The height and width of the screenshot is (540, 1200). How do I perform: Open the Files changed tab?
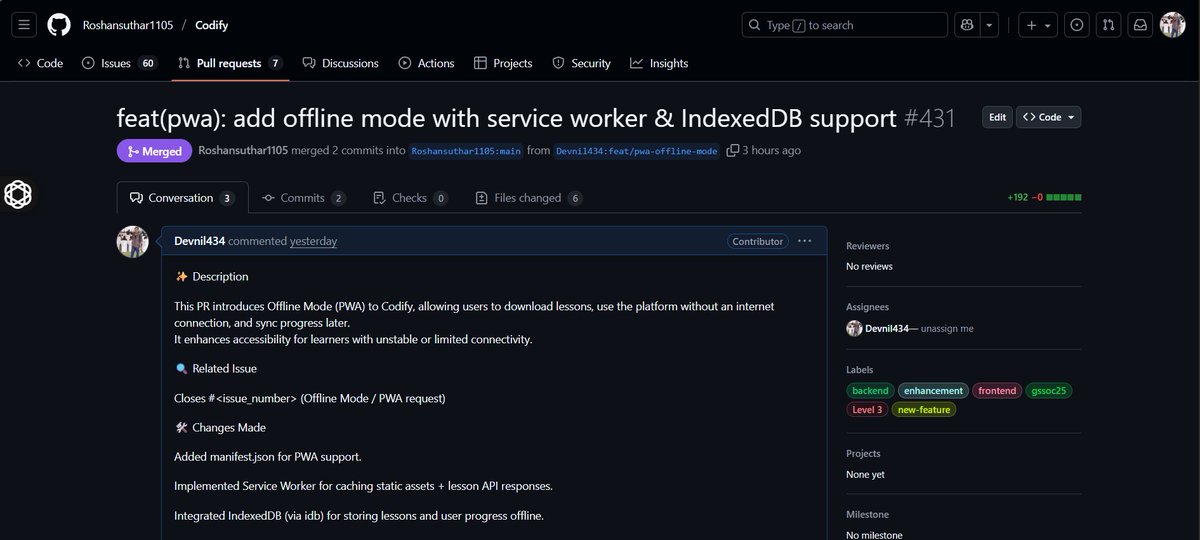(529, 198)
